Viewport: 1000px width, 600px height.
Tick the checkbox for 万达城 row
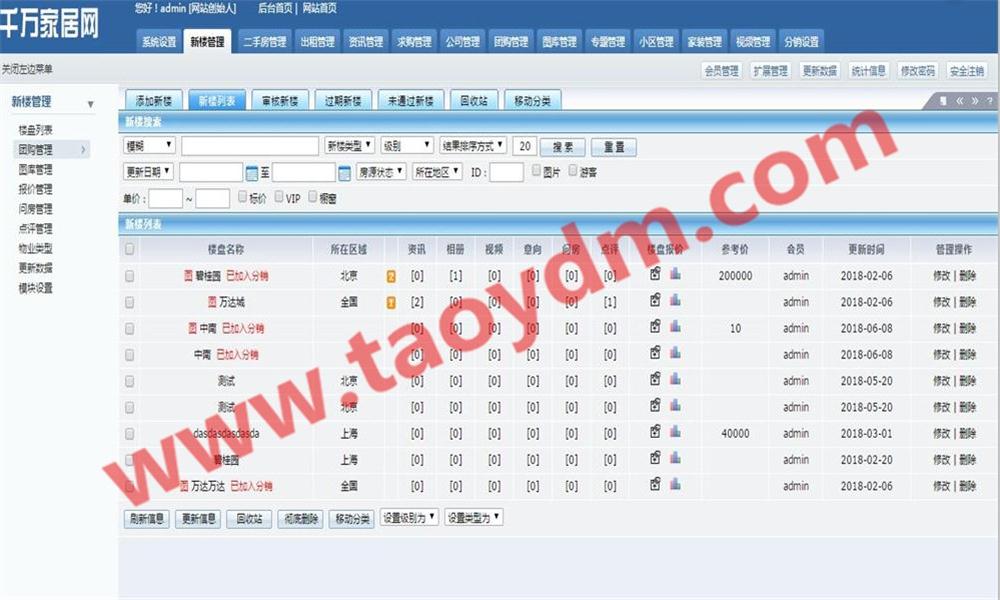[x=129, y=302]
